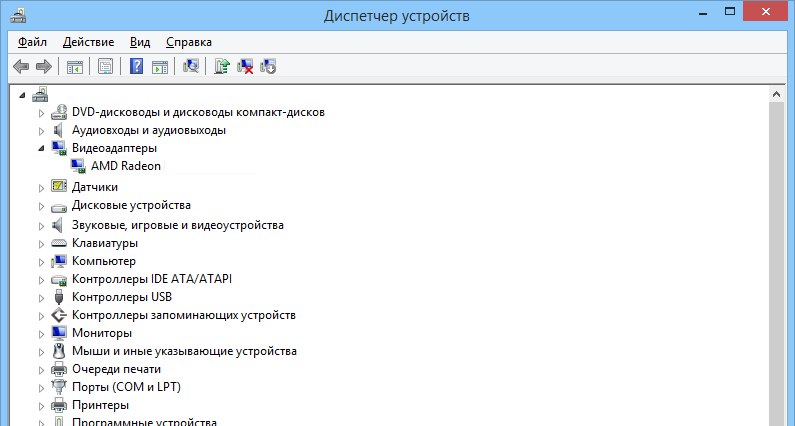Click the Компьютер category icon
The height and width of the screenshot is (426, 795).
coord(59,261)
